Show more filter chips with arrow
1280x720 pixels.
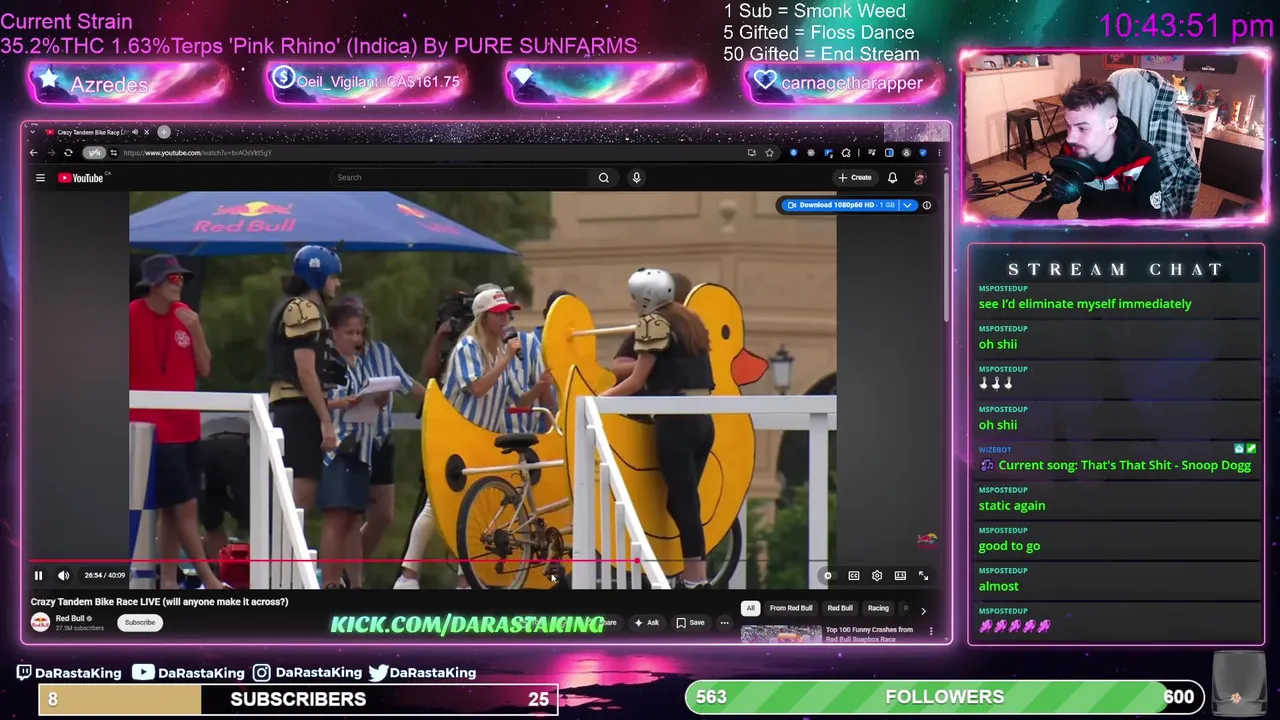[x=923, y=610]
